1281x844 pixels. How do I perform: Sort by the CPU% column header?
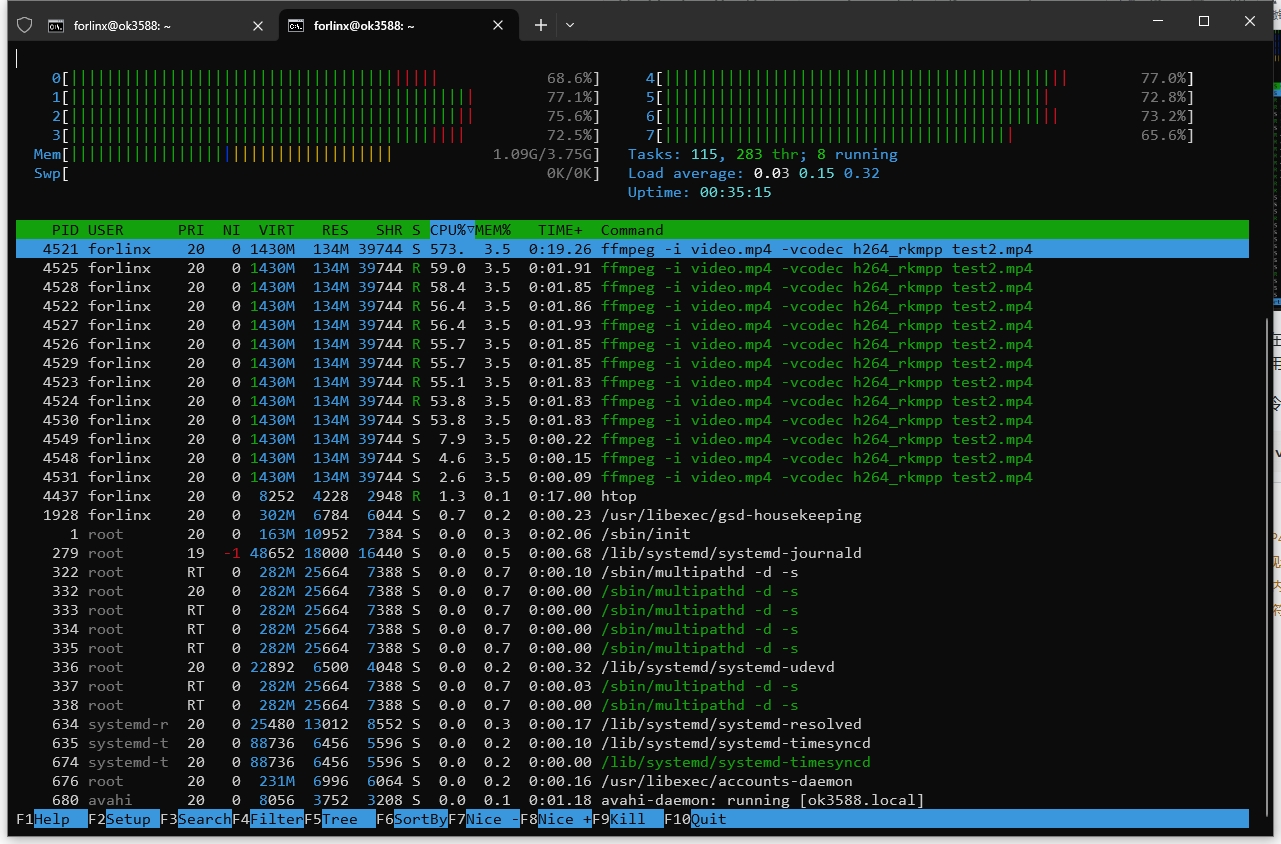tap(451, 230)
